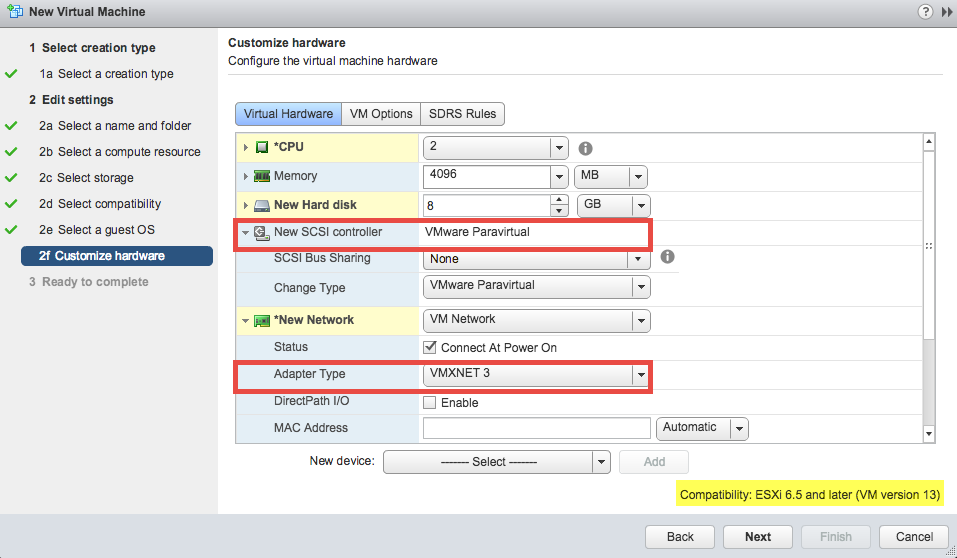This screenshot has height=558, width=957.
Task: Open the MAC Address Automatic dropdown
Action: click(739, 429)
